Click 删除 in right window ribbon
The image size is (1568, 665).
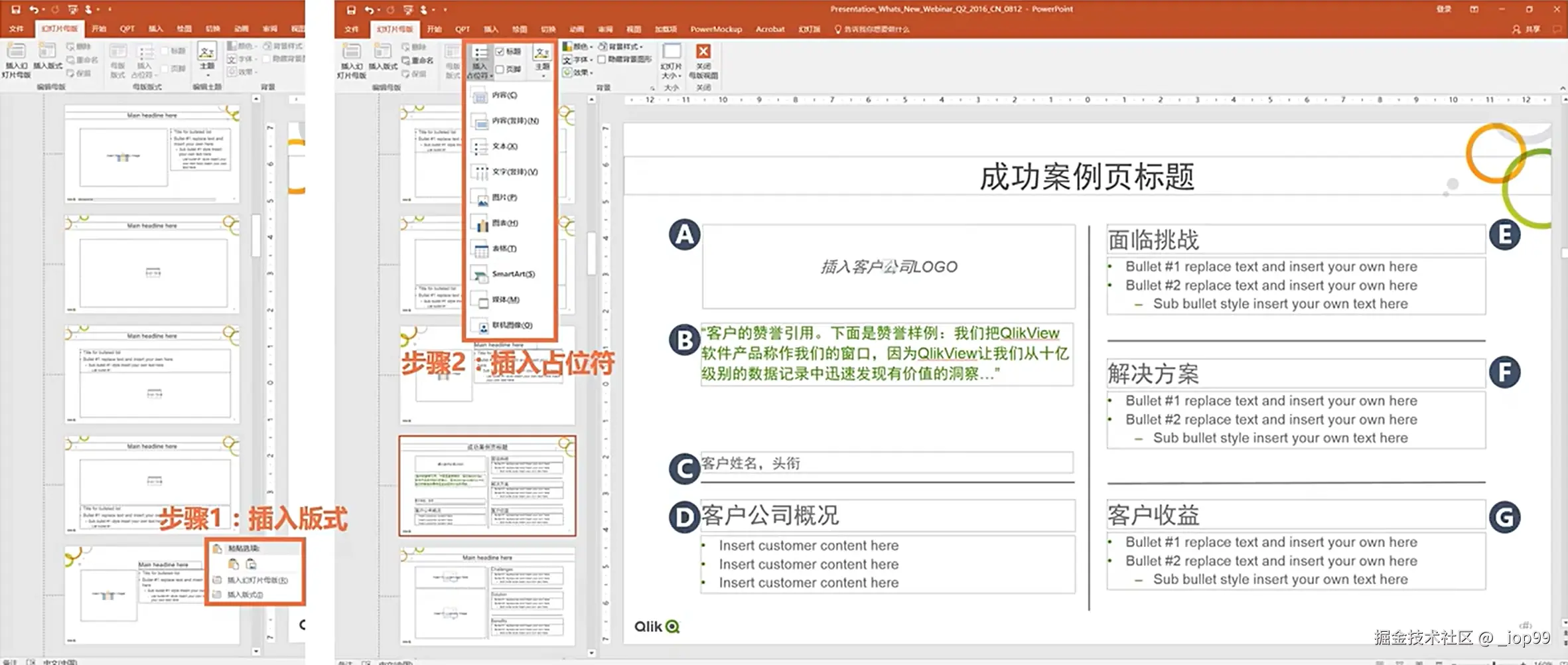click(415, 47)
